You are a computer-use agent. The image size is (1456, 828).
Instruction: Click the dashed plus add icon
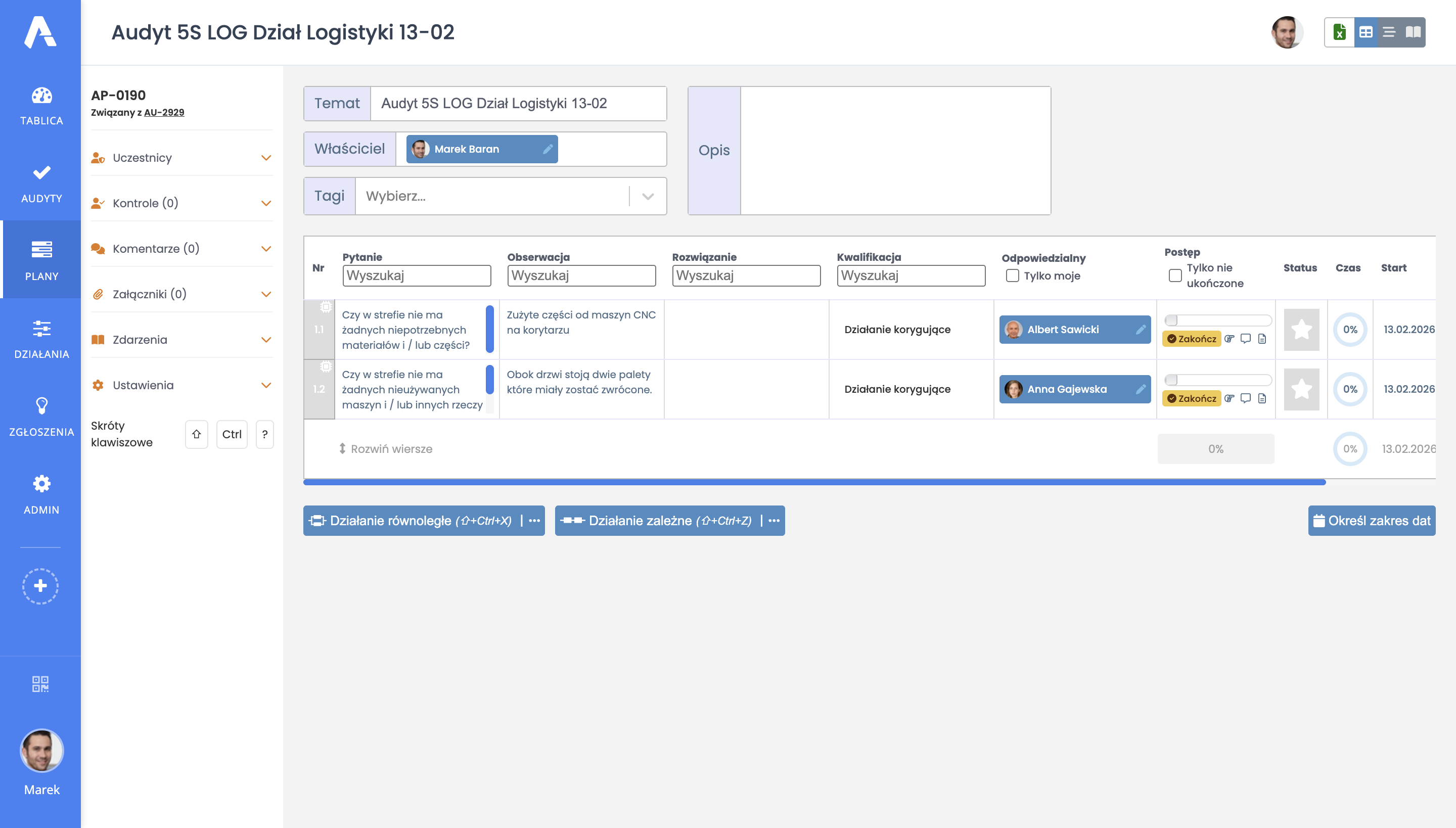[40, 586]
